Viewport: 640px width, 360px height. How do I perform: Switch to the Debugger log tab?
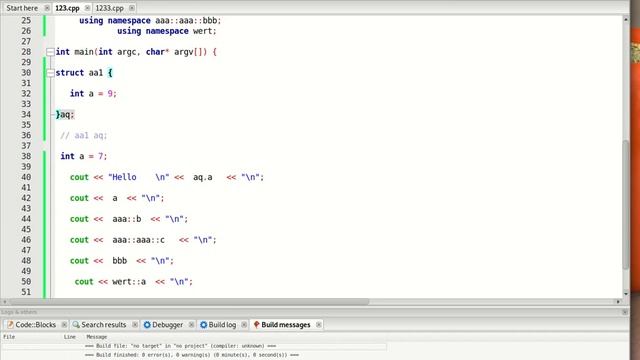click(x=167, y=324)
